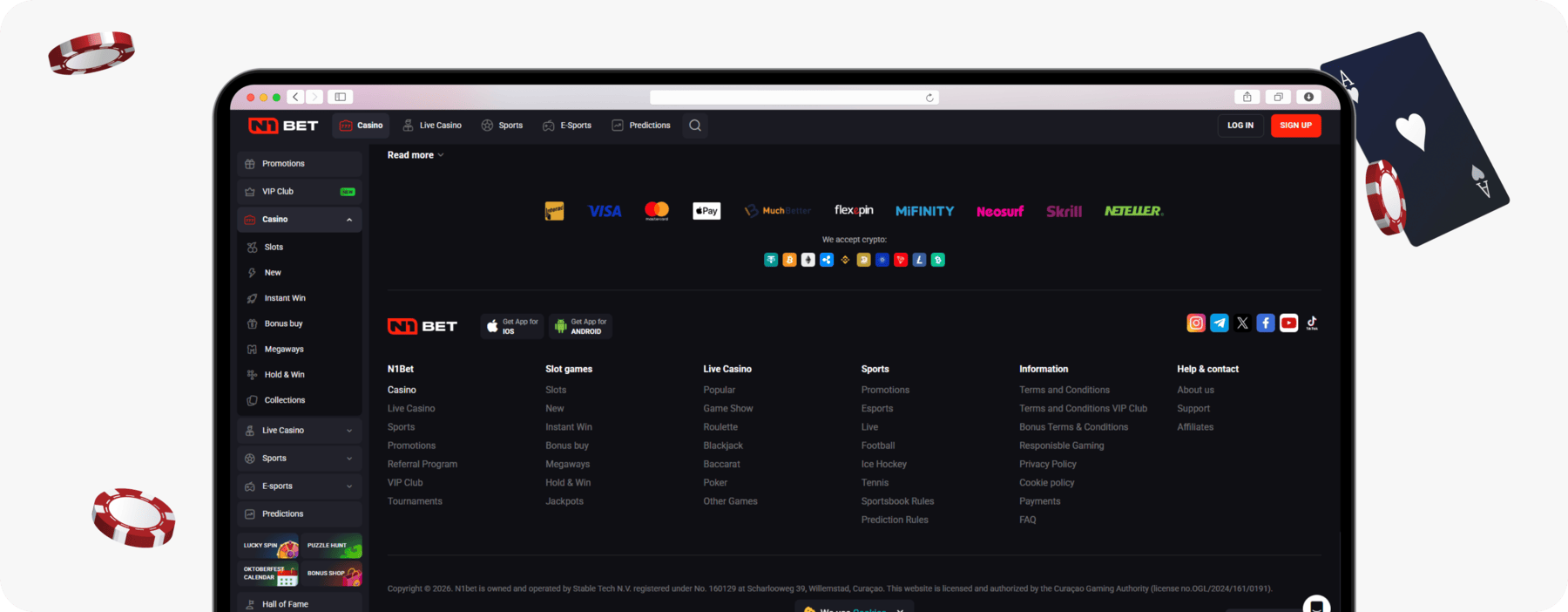The width and height of the screenshot is (1568, 612).
Task: Open the Telegram social icon
Action: pos(1220,323)
